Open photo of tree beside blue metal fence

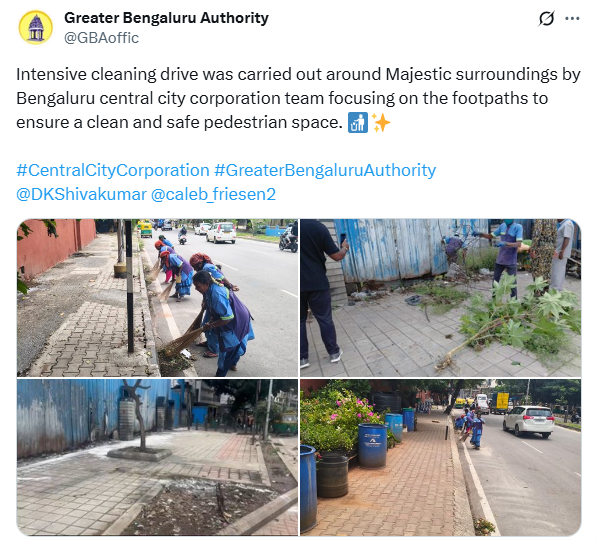tap(158, 457)
